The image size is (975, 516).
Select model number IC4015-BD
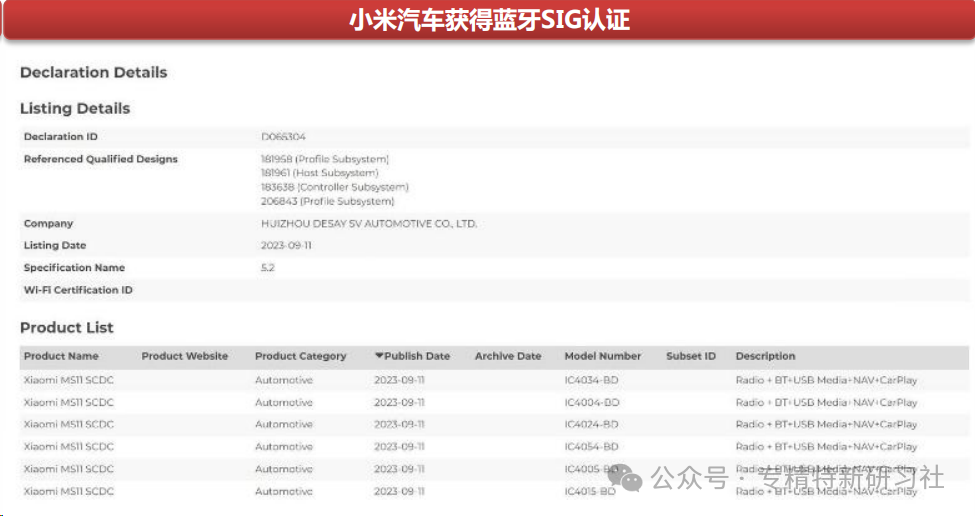point(589,491)
